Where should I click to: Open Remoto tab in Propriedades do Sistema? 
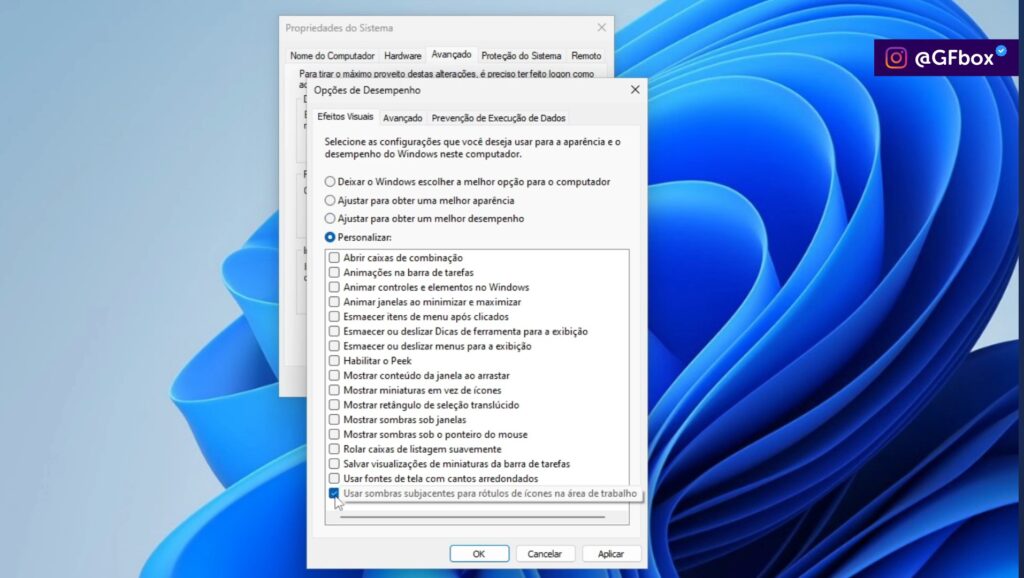point(586,56)
